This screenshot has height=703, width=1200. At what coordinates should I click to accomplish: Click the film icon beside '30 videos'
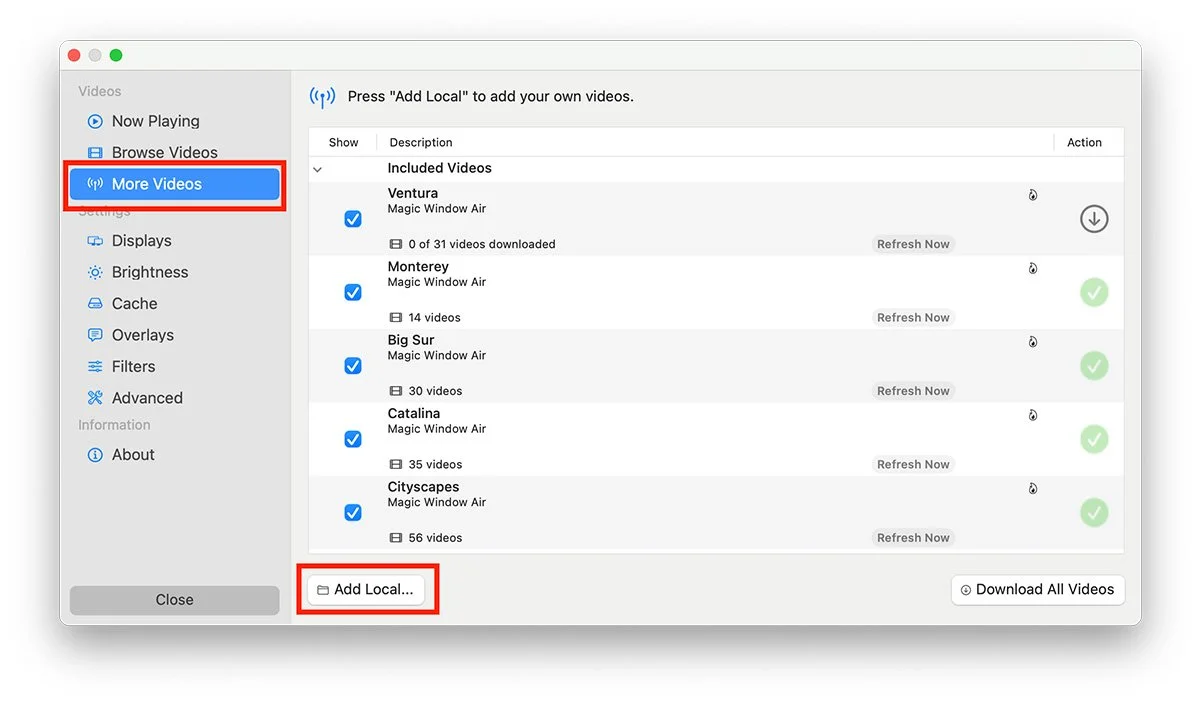[x=396, y=391]
